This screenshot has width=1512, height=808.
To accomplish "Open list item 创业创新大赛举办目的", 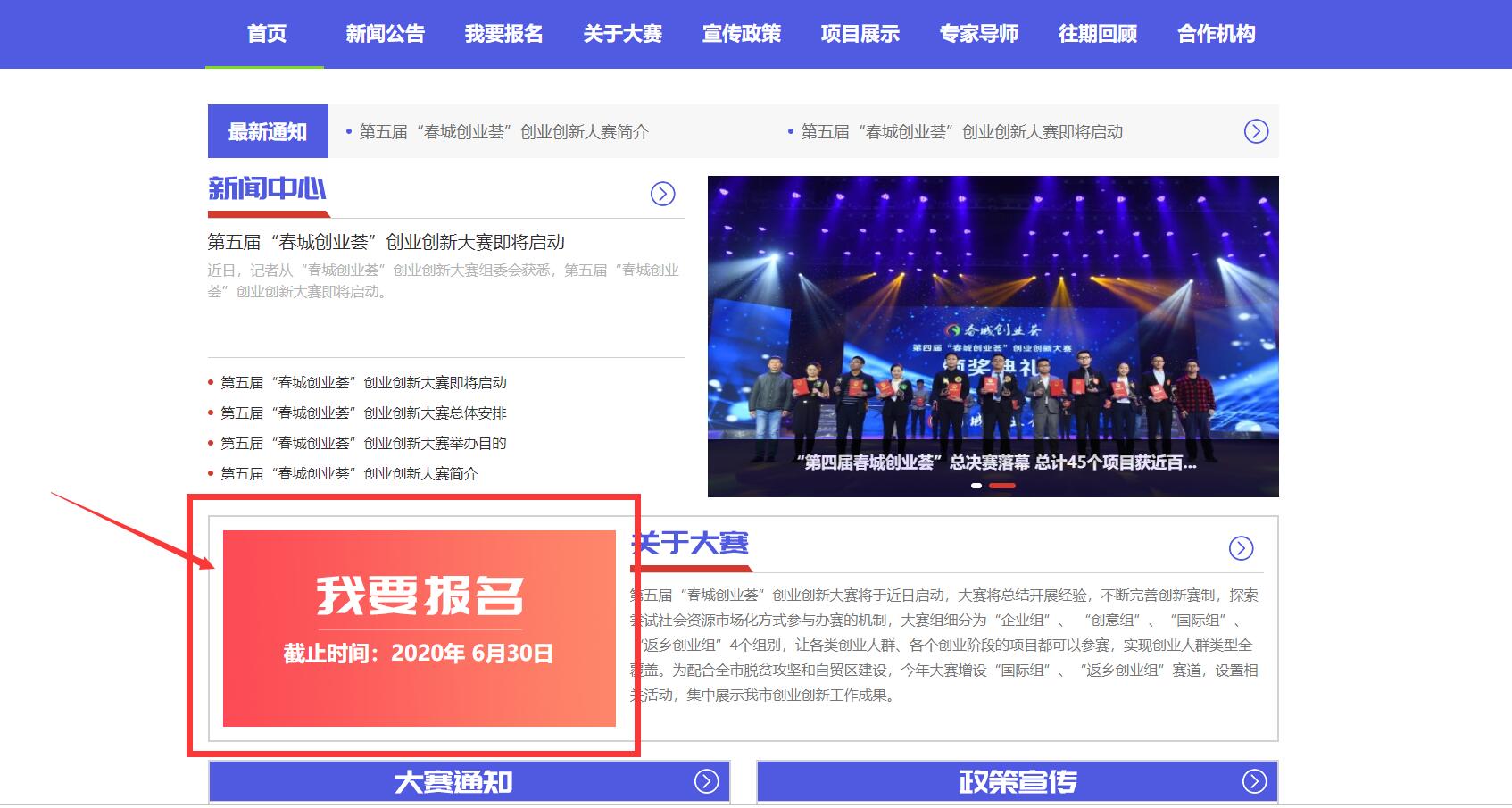I will click(x=363, y=444).
